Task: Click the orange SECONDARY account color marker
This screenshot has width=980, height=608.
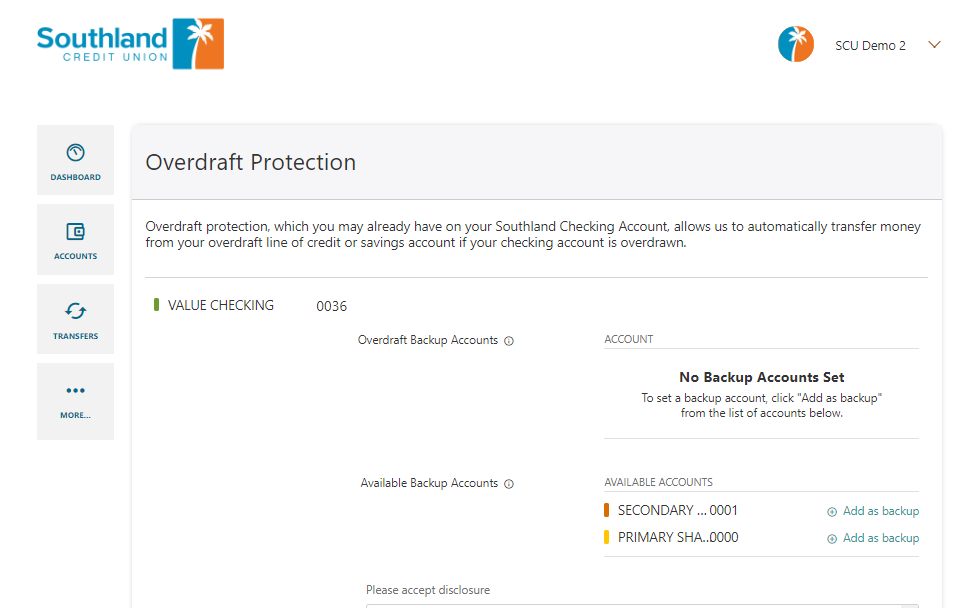Action: (x=606, y=511)
